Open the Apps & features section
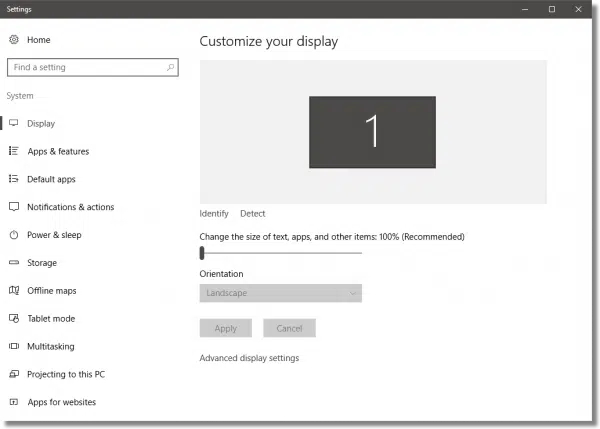 pos(58,152)
